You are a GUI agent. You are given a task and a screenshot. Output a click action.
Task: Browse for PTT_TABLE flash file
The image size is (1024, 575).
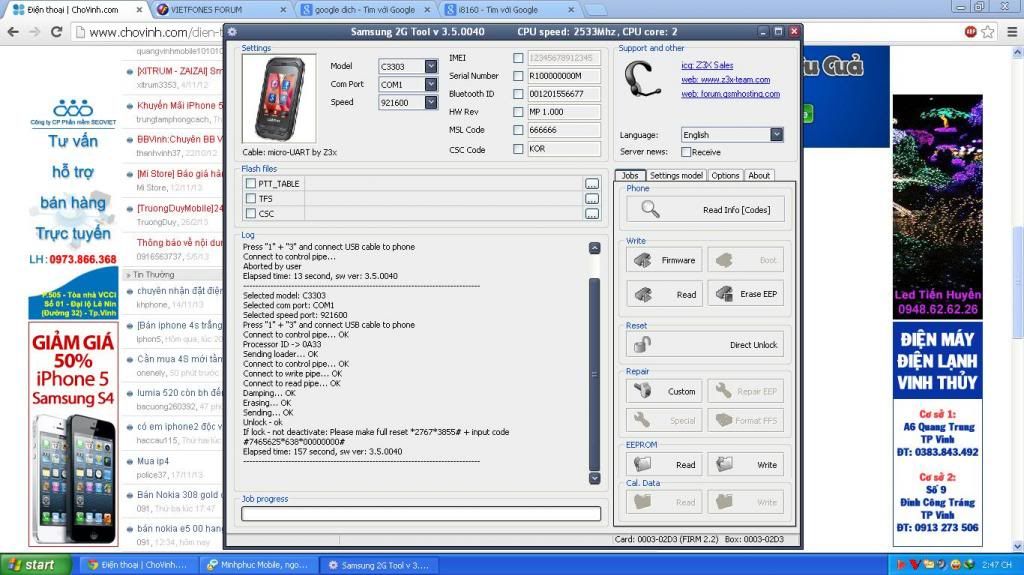[x=592, y=184]
